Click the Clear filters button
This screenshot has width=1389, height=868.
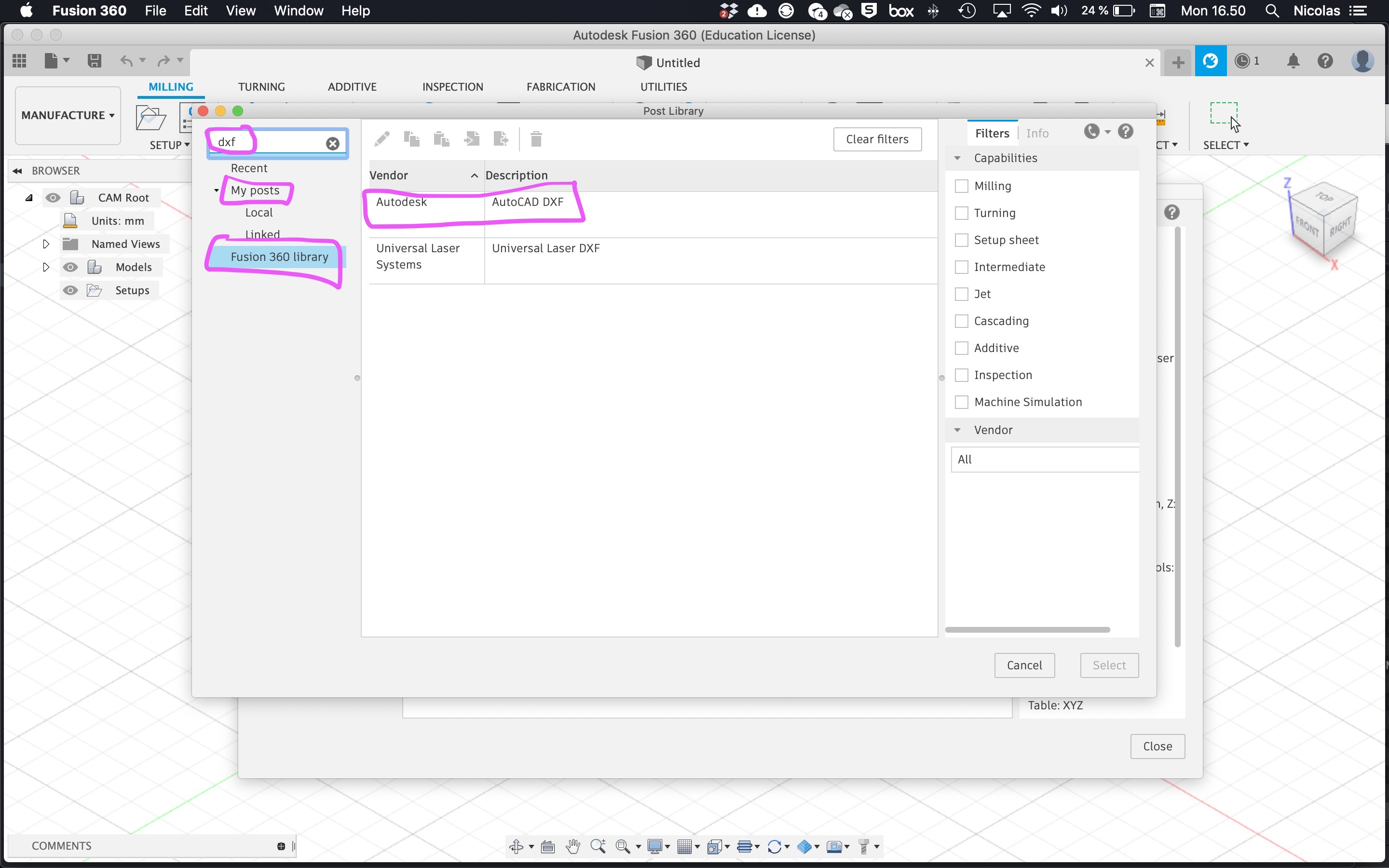(877, 139)
